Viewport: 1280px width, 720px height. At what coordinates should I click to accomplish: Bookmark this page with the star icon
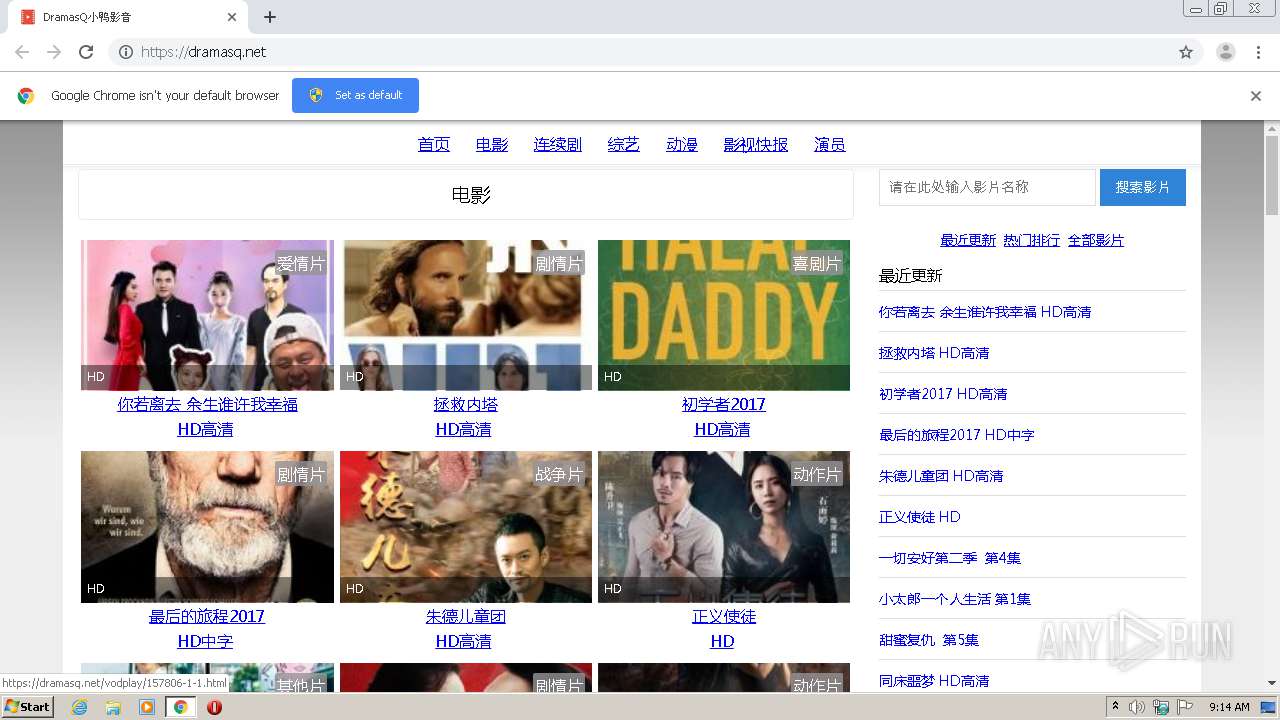[1186, 52]
